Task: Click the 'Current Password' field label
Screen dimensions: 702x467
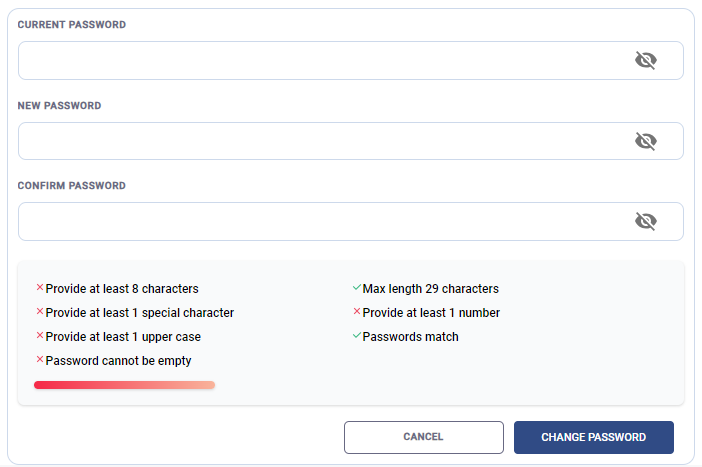Action: click(72, 25)
